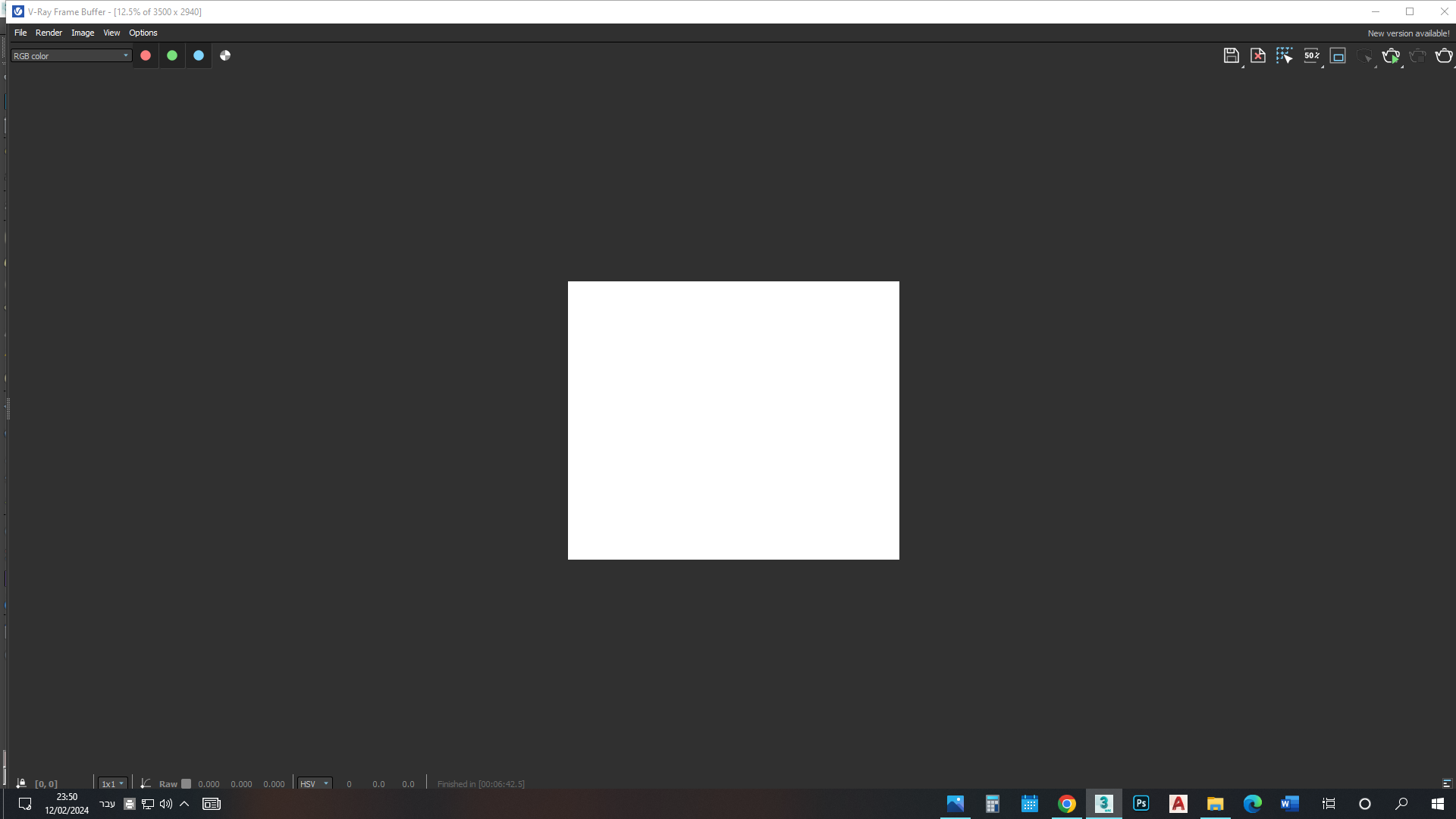Enable the region render tool
The image size is (1456, 819).
(x=1285, y=55)
